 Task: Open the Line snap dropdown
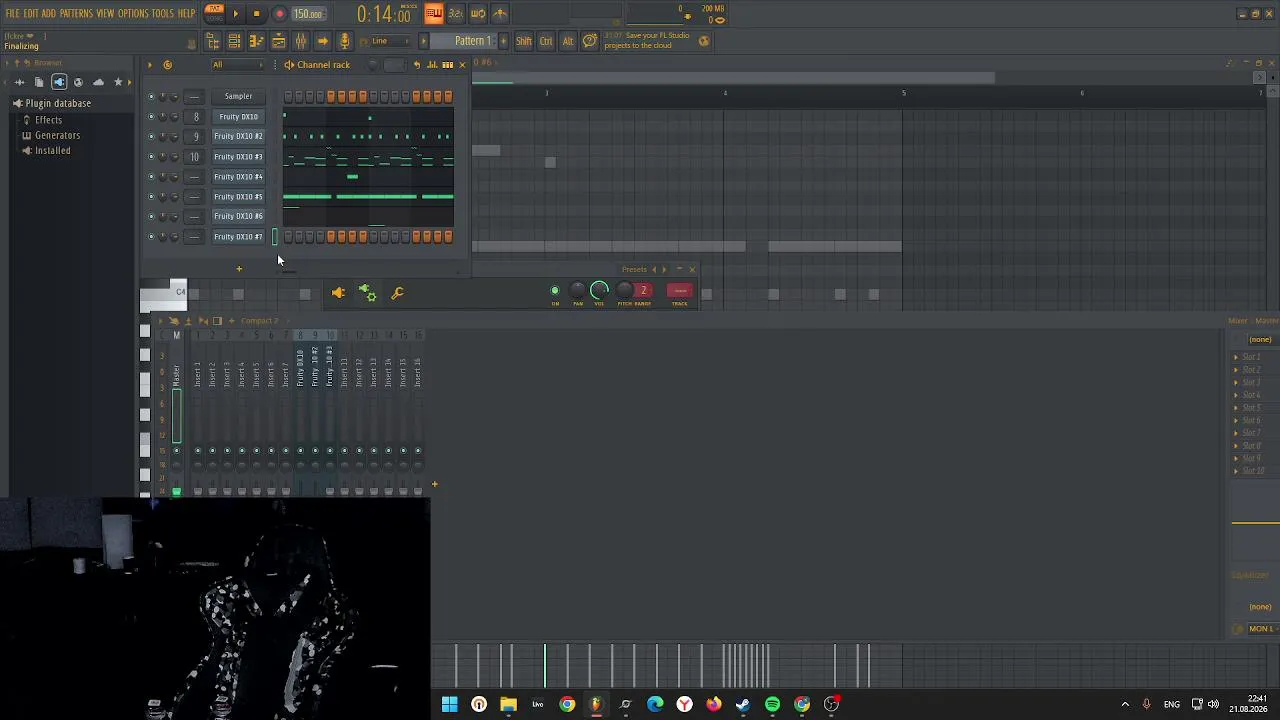tap(390, 41)
